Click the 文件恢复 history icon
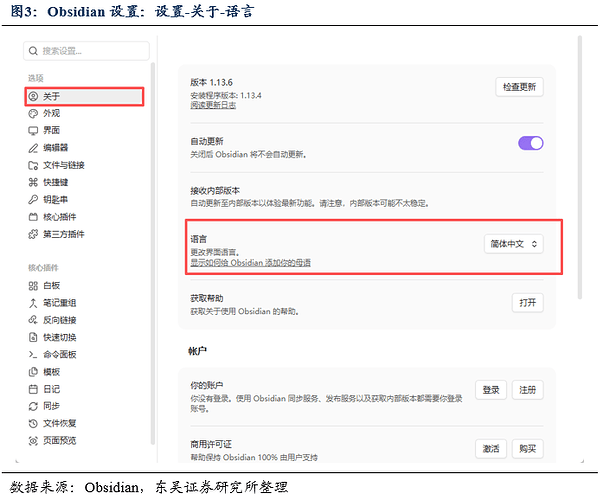Screen dimensions: 602x500 click(x=33, y=424)
